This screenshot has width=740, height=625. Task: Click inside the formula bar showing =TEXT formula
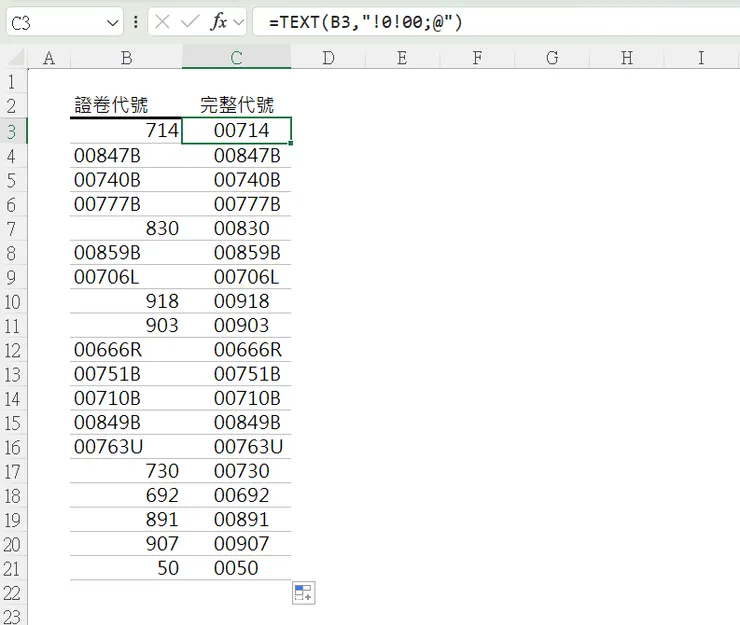pos(496,22)
